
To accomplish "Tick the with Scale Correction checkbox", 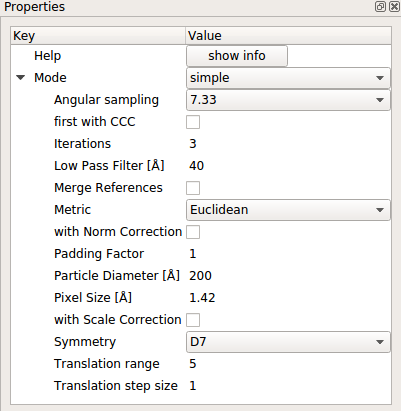I will click(193, 320).
